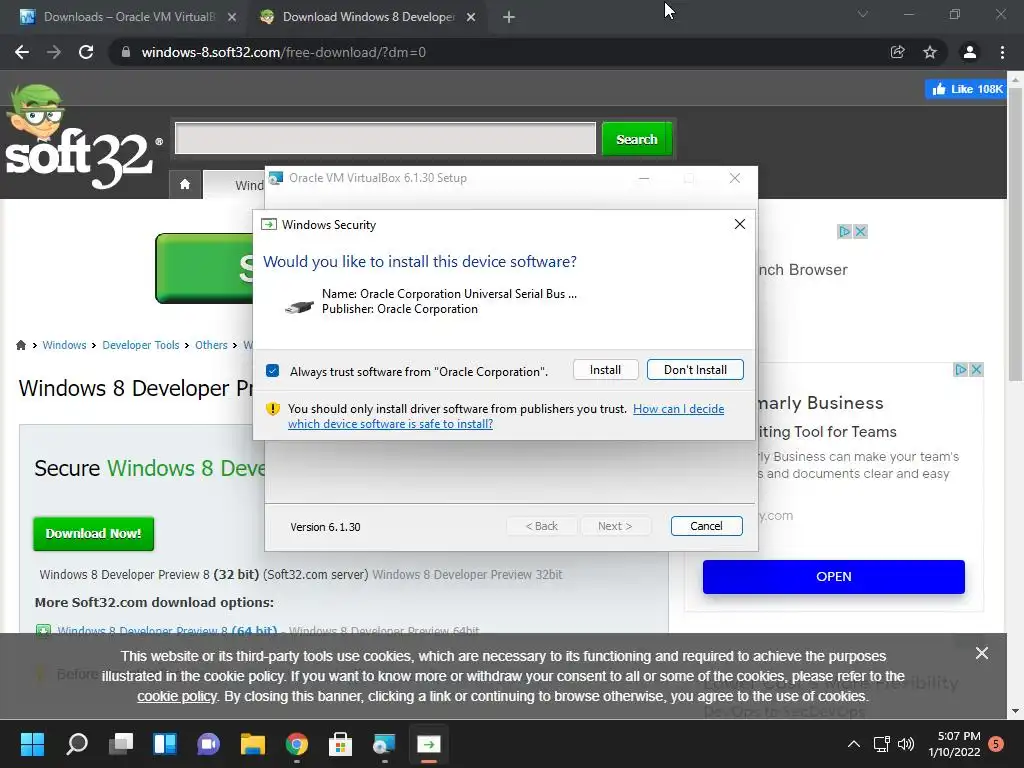Open Developer Tools breadcrumb link
This screenshot has width=1024, height=768.
tap(140, 345)
